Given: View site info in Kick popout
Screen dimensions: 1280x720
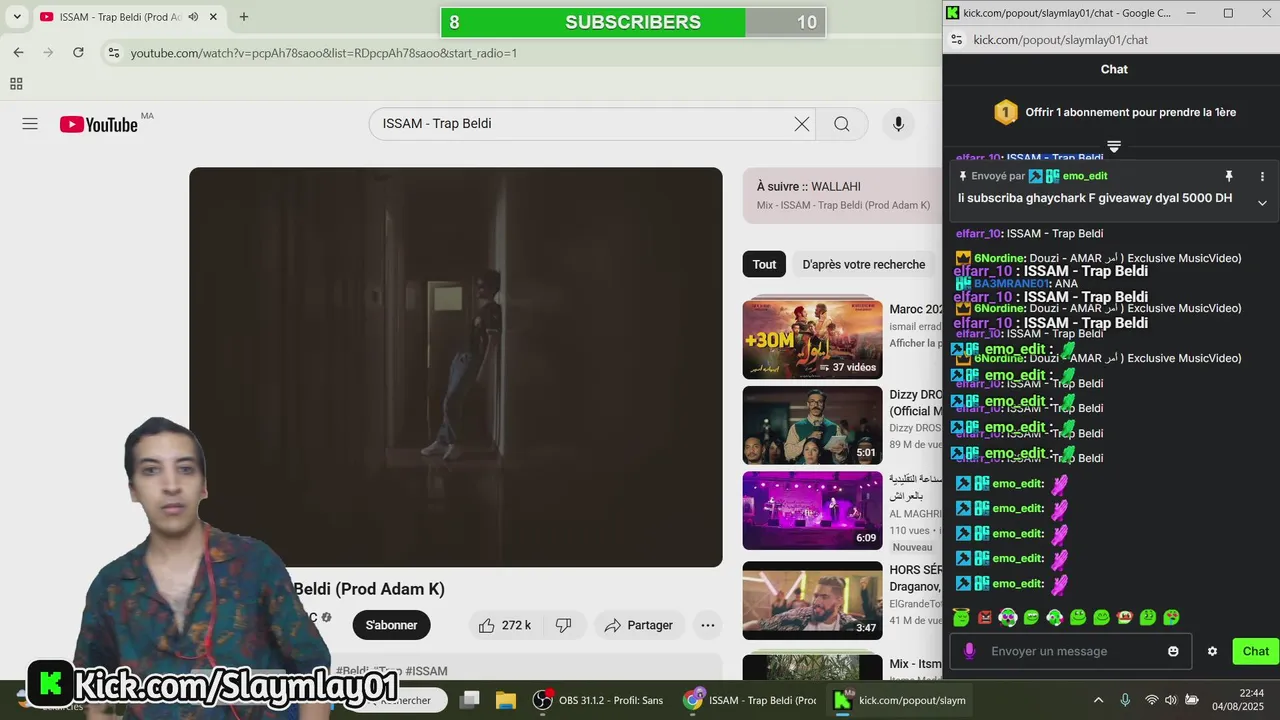Looking at the screenshot, I should tap(956, 40).
